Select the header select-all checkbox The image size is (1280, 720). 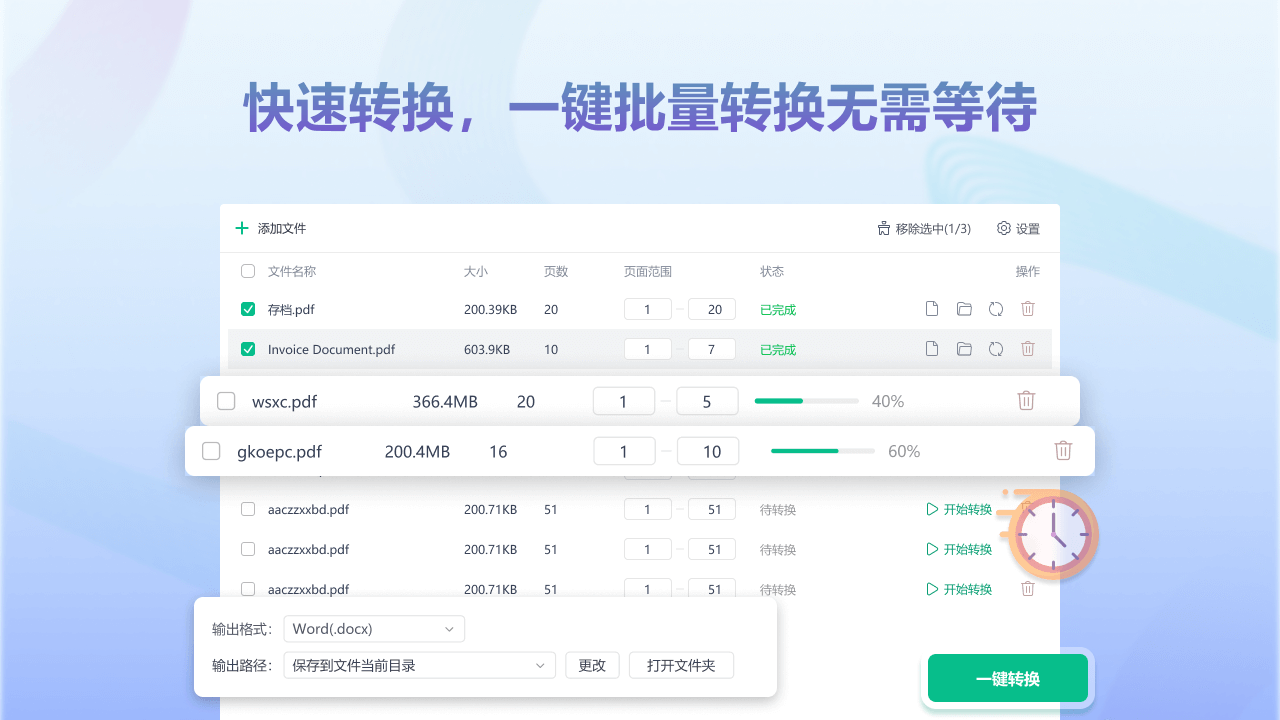click(x=247, y=271)
